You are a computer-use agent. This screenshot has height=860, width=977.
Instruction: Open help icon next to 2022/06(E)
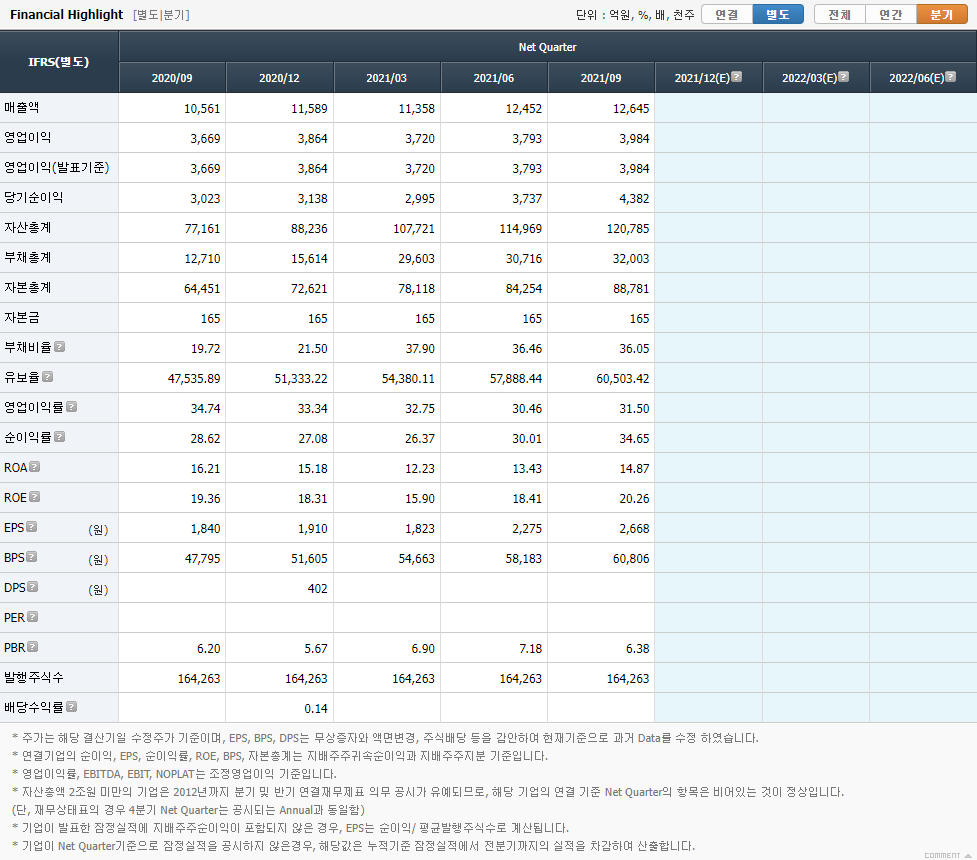(951, 77)
